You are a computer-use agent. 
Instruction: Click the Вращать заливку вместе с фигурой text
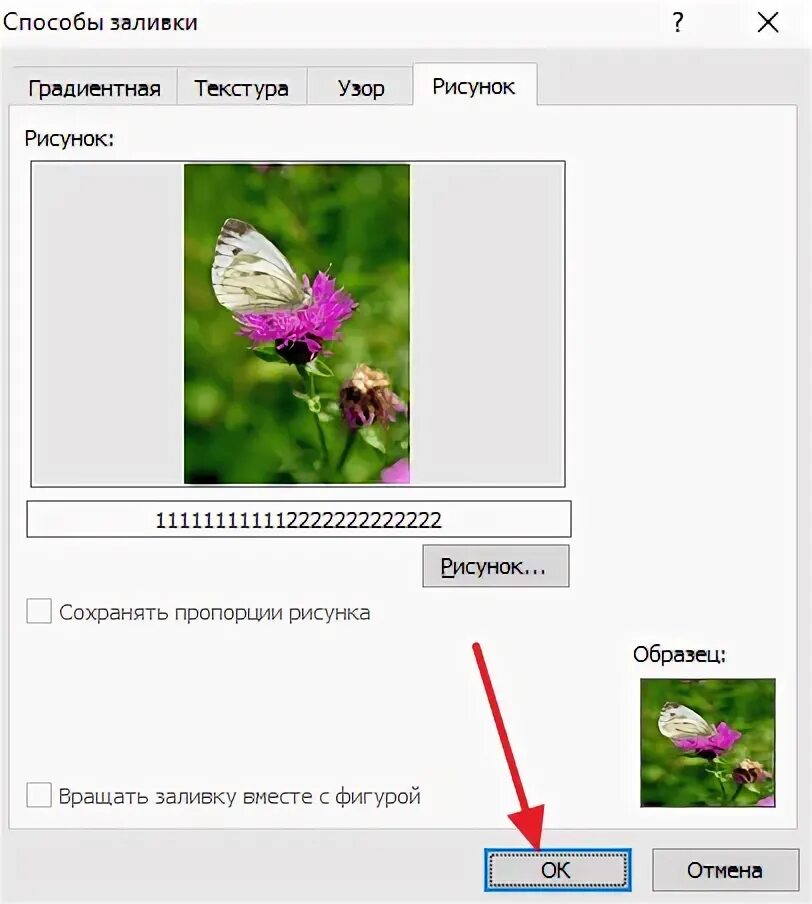tap(239, 796)
